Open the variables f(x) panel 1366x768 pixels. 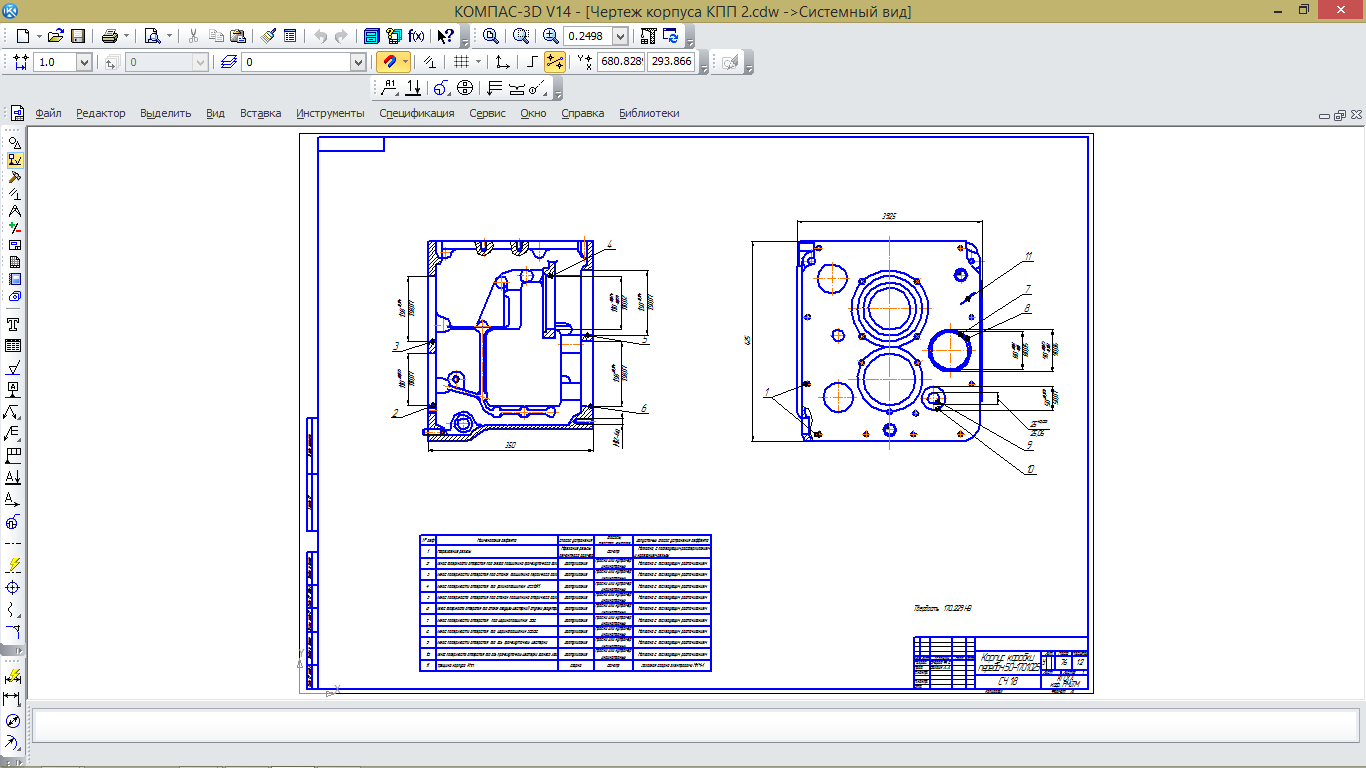coord(416,35)
